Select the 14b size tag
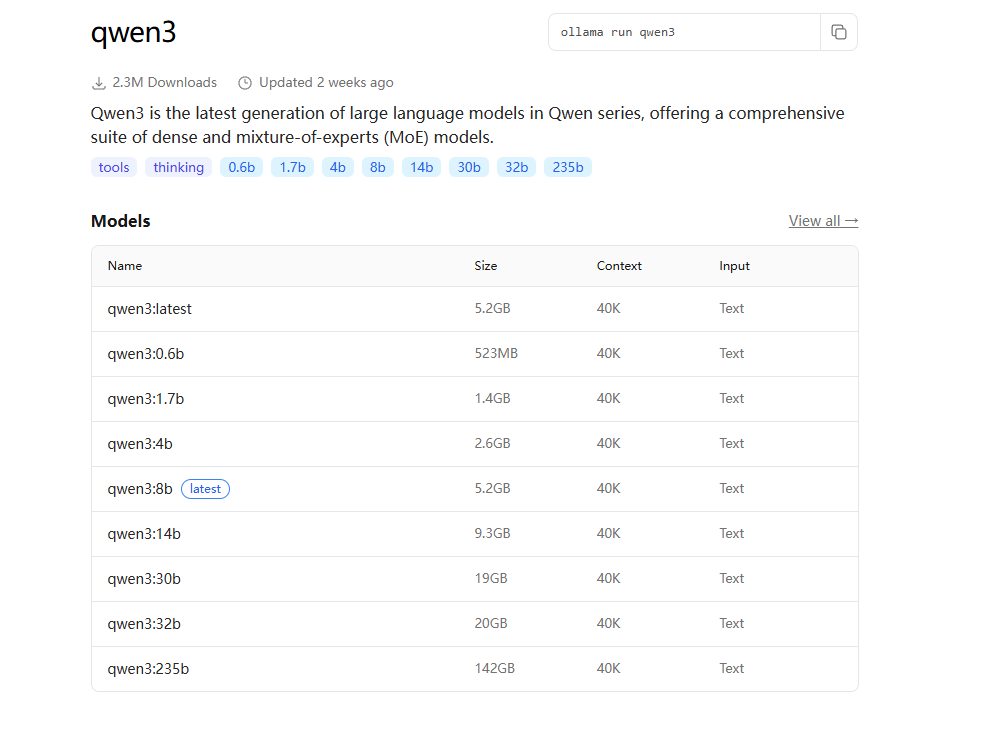Image resolution: width=1006 pixels, height=736 pixels. [422, 167]
